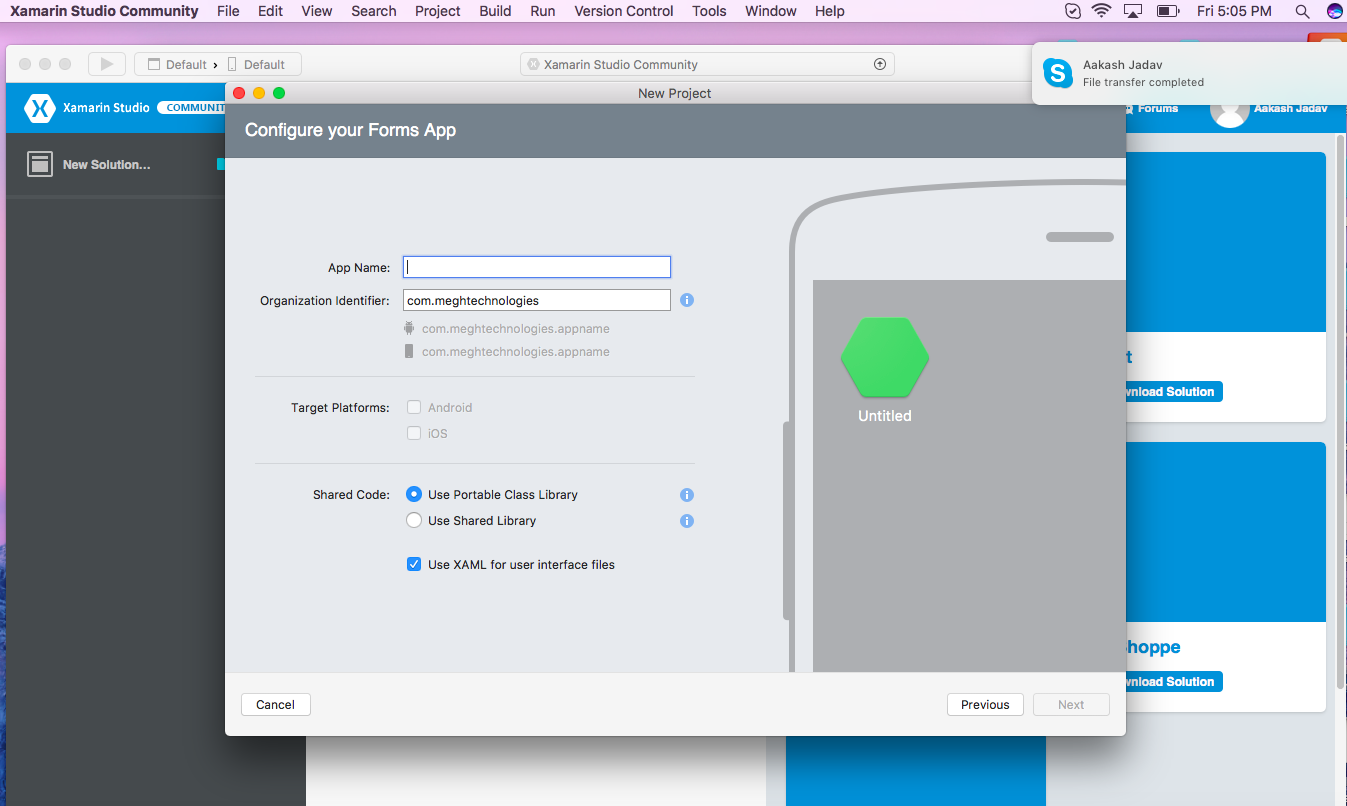1347x806 pixels.
Task: Click New Solution... in the start page
Action: [x=106, y=164]
